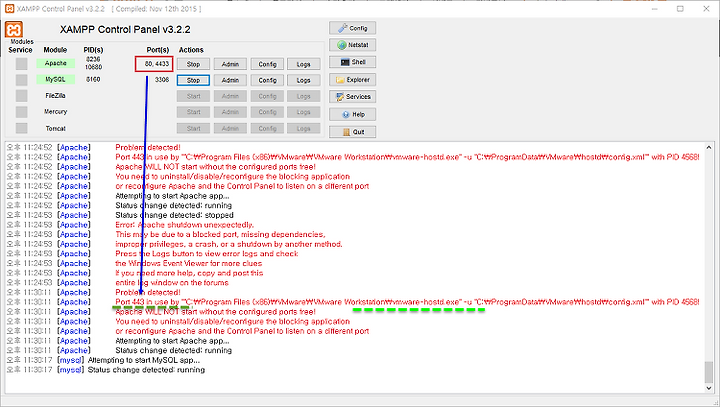Viewport: 720px width, 407px height.
Task: Click the PID(s) column header
Action: pos(93,50)
